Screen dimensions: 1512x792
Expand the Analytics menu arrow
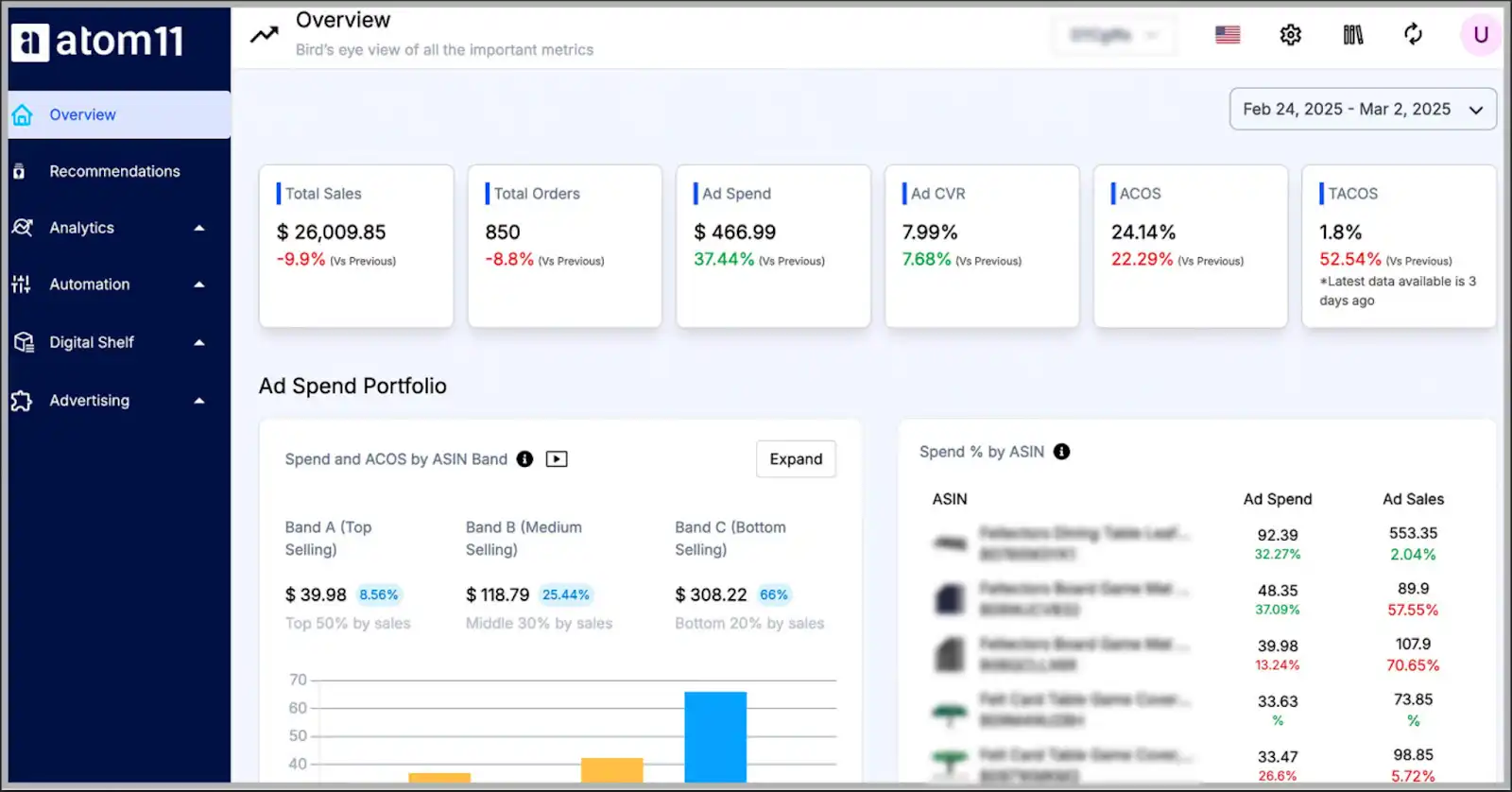[x=199, y=228]
